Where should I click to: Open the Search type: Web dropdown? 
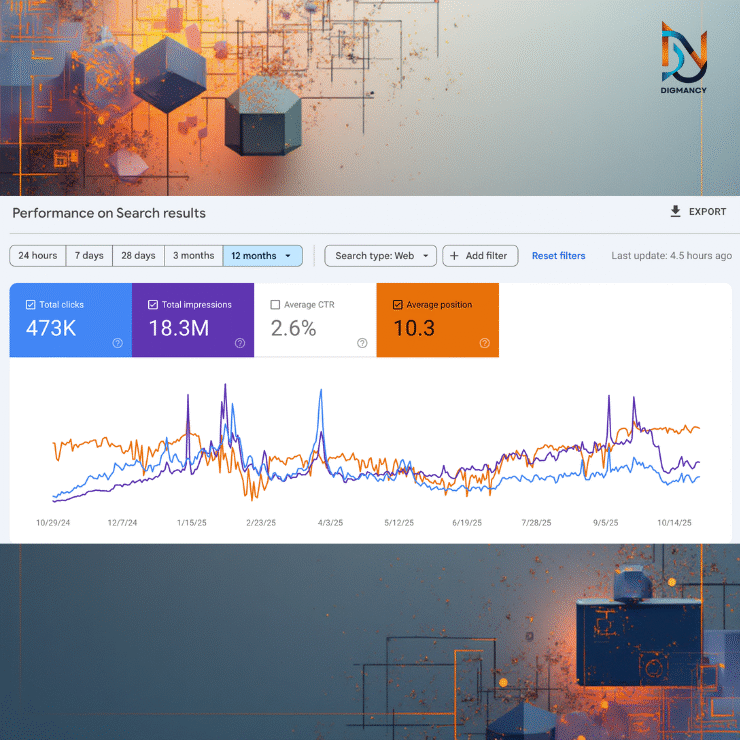[x=380, y=256]
